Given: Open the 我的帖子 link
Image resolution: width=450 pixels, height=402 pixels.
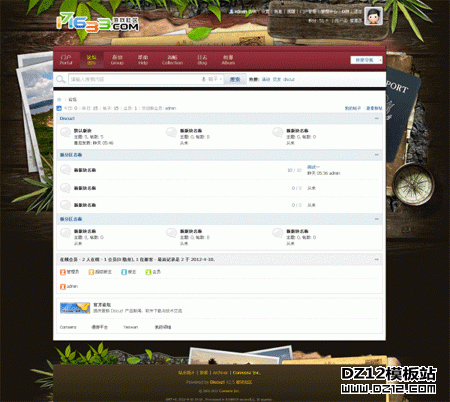Looking at the screenshot, I should click(x=353, y=108).
